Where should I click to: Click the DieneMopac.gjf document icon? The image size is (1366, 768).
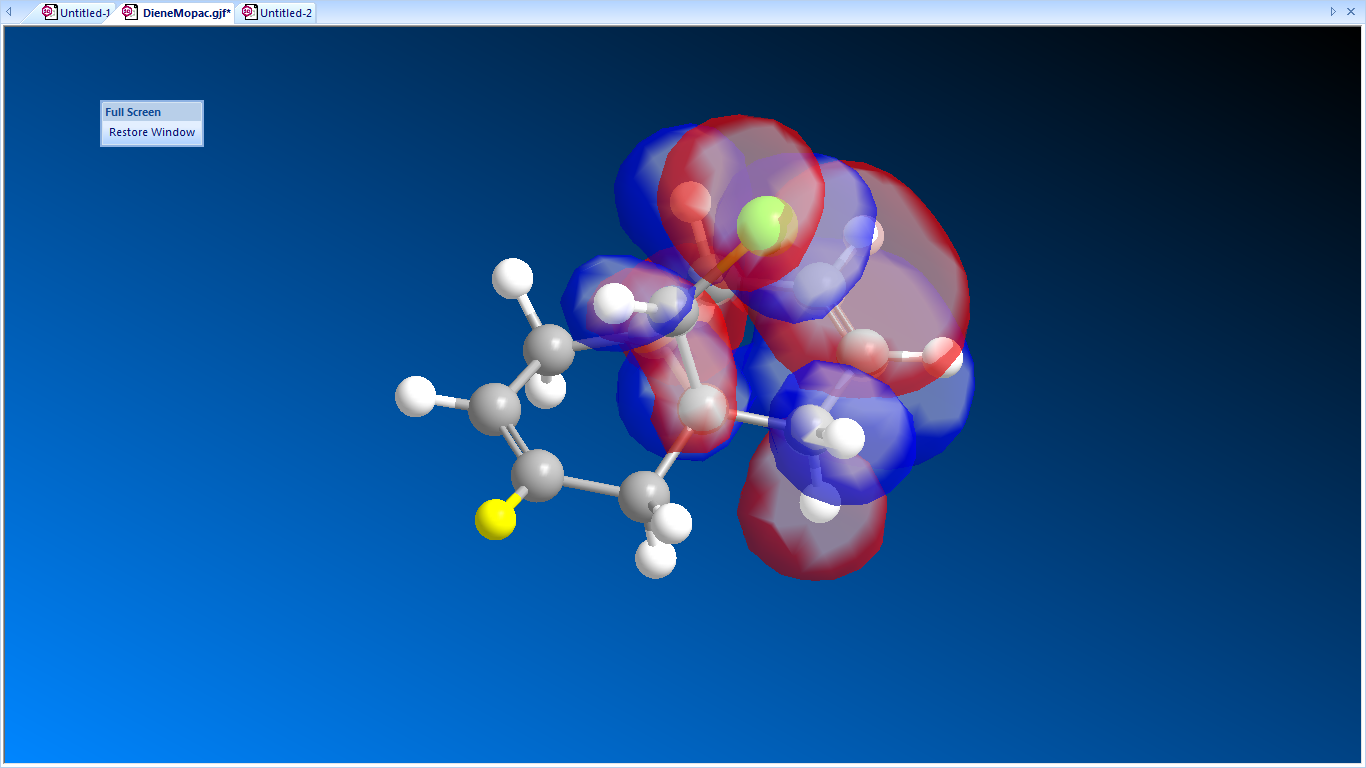point(130,12)
